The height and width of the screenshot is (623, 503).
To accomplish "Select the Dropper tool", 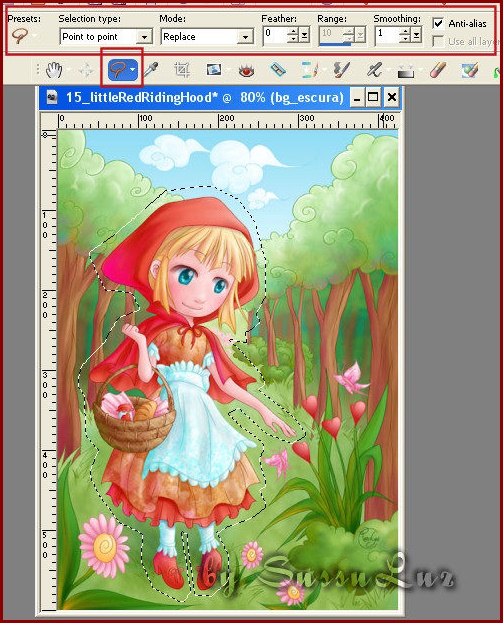I will (x=151, y=70).
